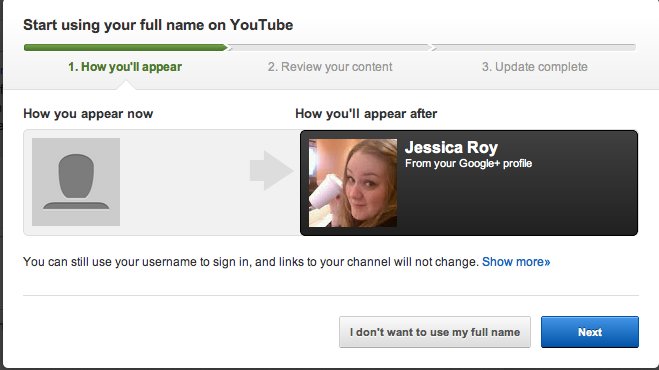Select step 1 How you'll appear
The width and height of the screenshot is (659, 370).
click(125, 67)
